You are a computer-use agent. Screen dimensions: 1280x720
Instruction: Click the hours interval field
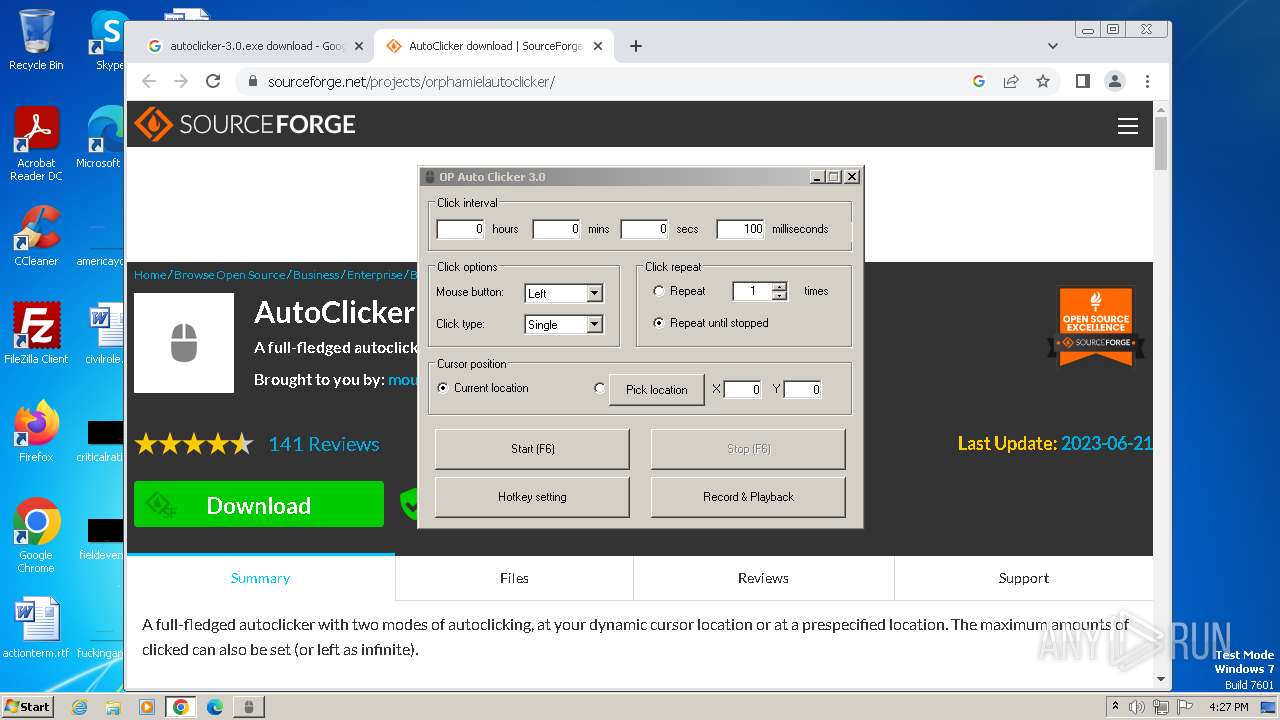point(461,229)
